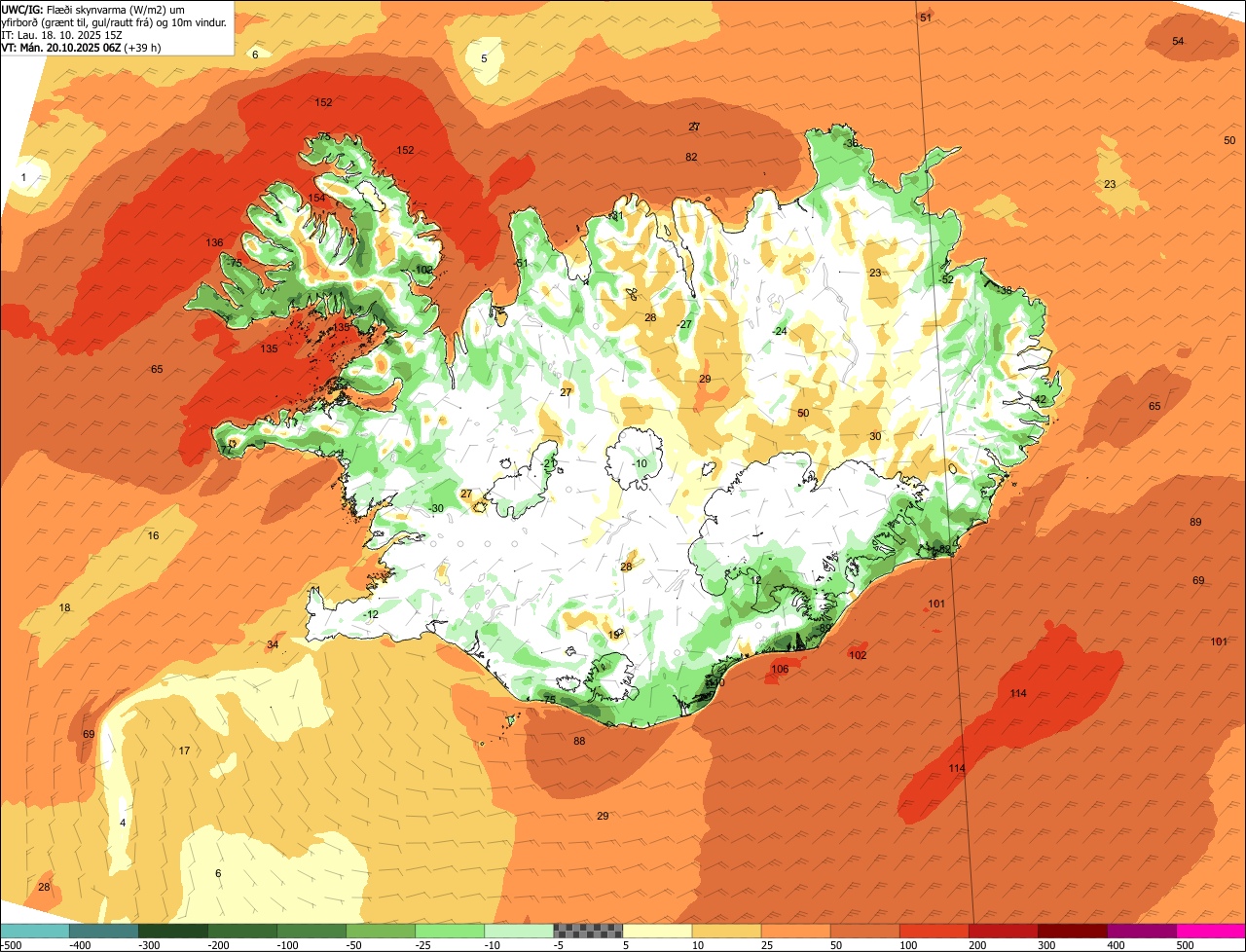Click the checkered legend swatch between -5 and 5

[x=588, y=931]
